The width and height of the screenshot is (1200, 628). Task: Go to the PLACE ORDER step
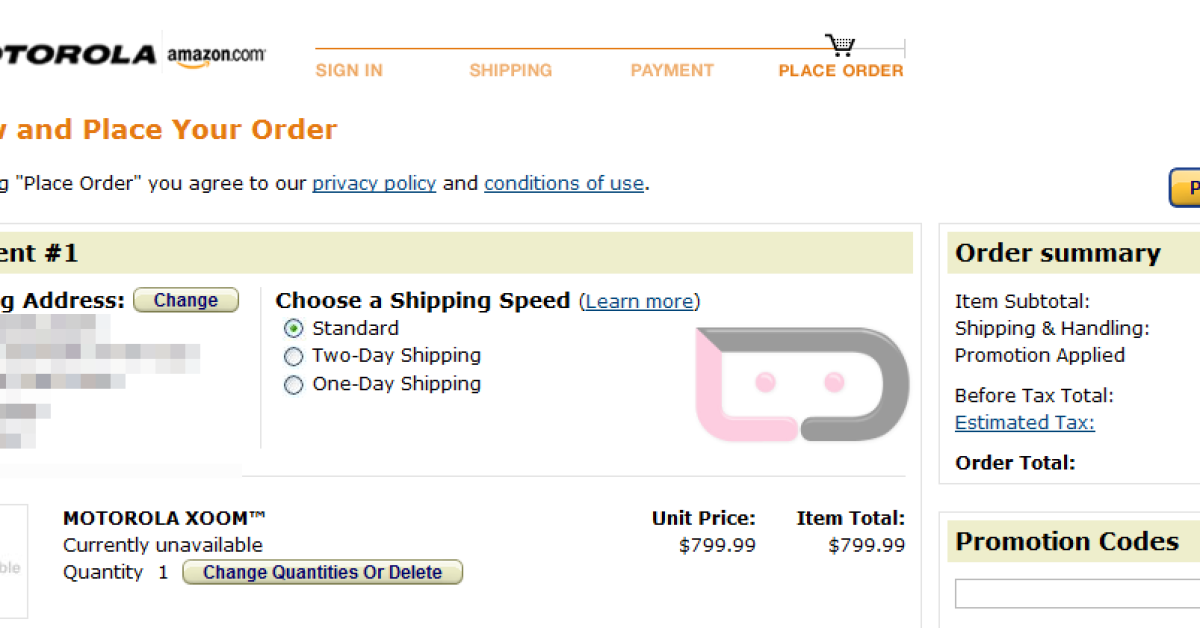point(840,71)
